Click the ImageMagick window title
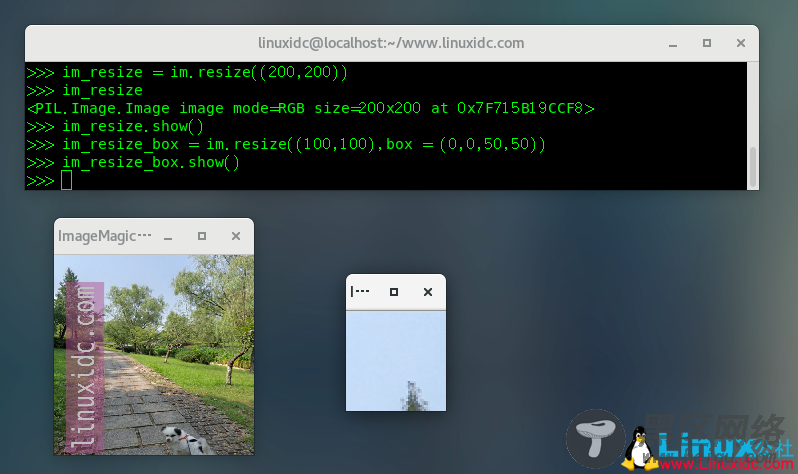This screenshot has width=798, height=474. 104,236
